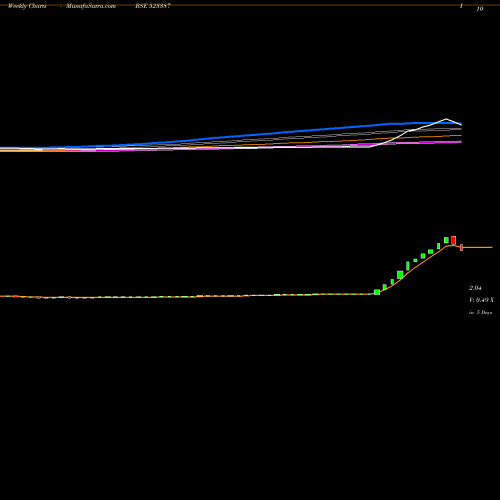The height and width of the screenshot is (500, 500).
Task: Click the MunafaSutra.com label in header
Action: point(91,6)
